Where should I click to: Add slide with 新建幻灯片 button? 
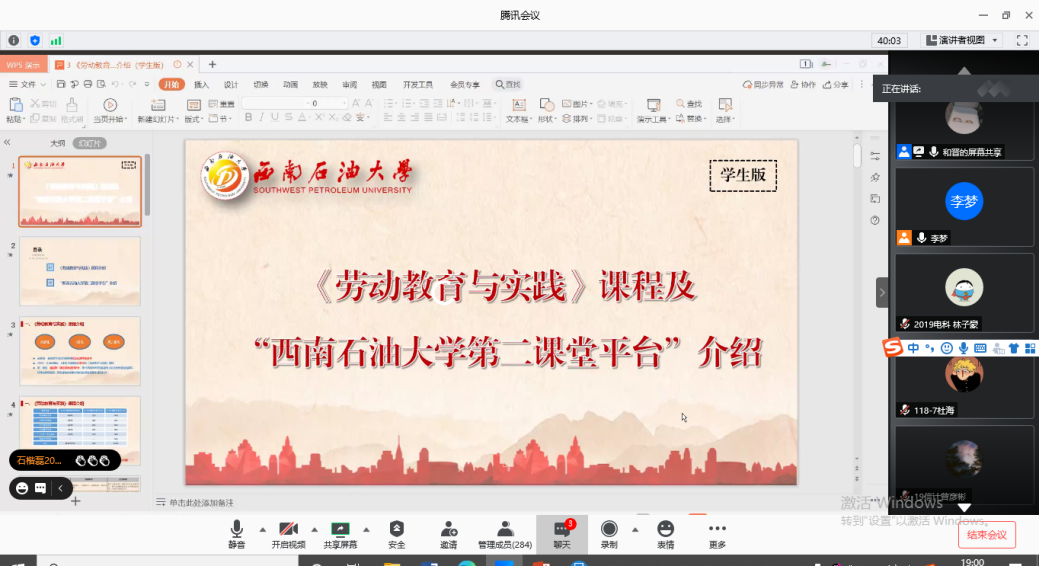158,111
